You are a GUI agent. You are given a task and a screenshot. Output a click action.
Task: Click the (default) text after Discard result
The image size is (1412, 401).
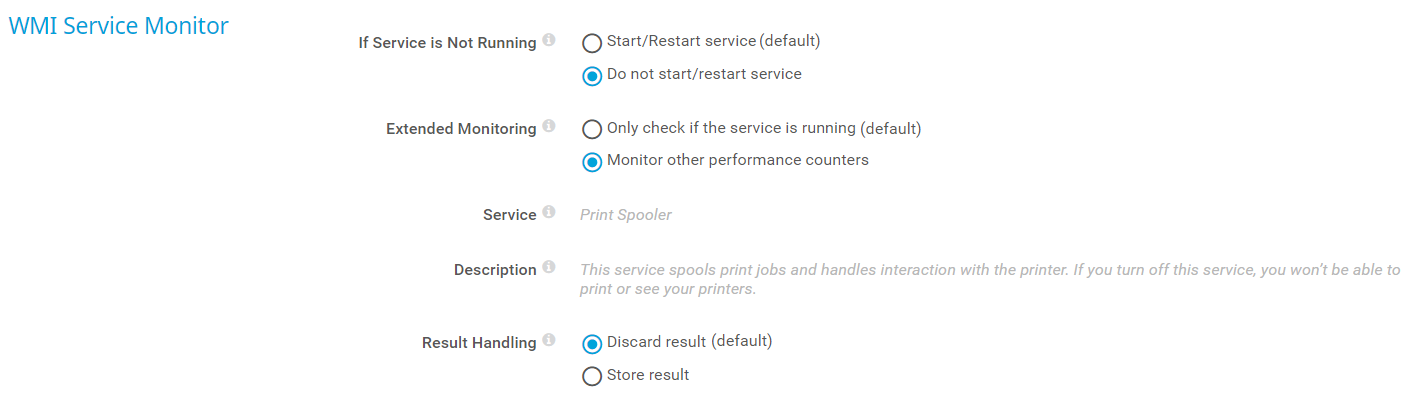[x=742, y=342]
